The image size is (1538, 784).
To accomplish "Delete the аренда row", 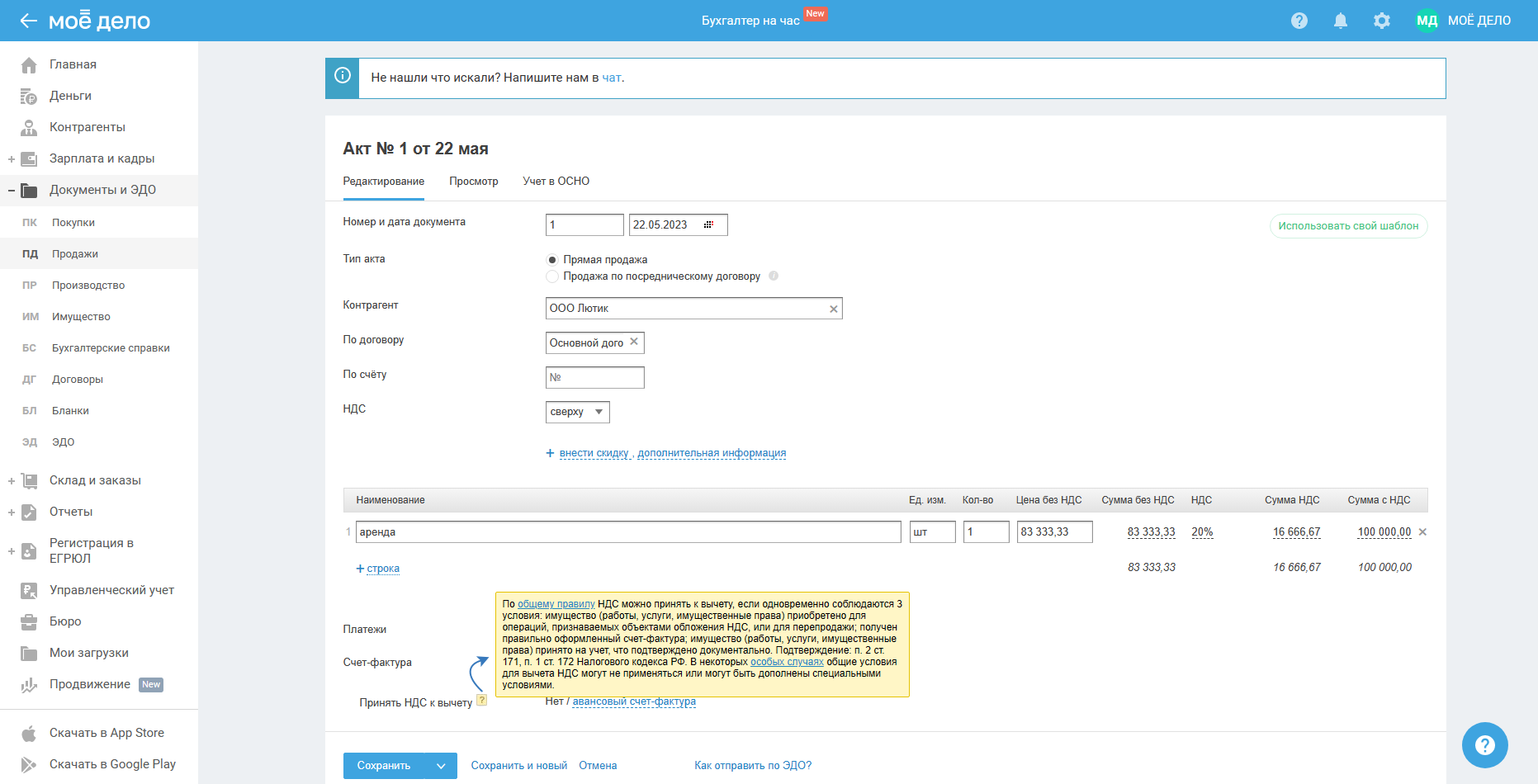I will [x=1422, y=532].
